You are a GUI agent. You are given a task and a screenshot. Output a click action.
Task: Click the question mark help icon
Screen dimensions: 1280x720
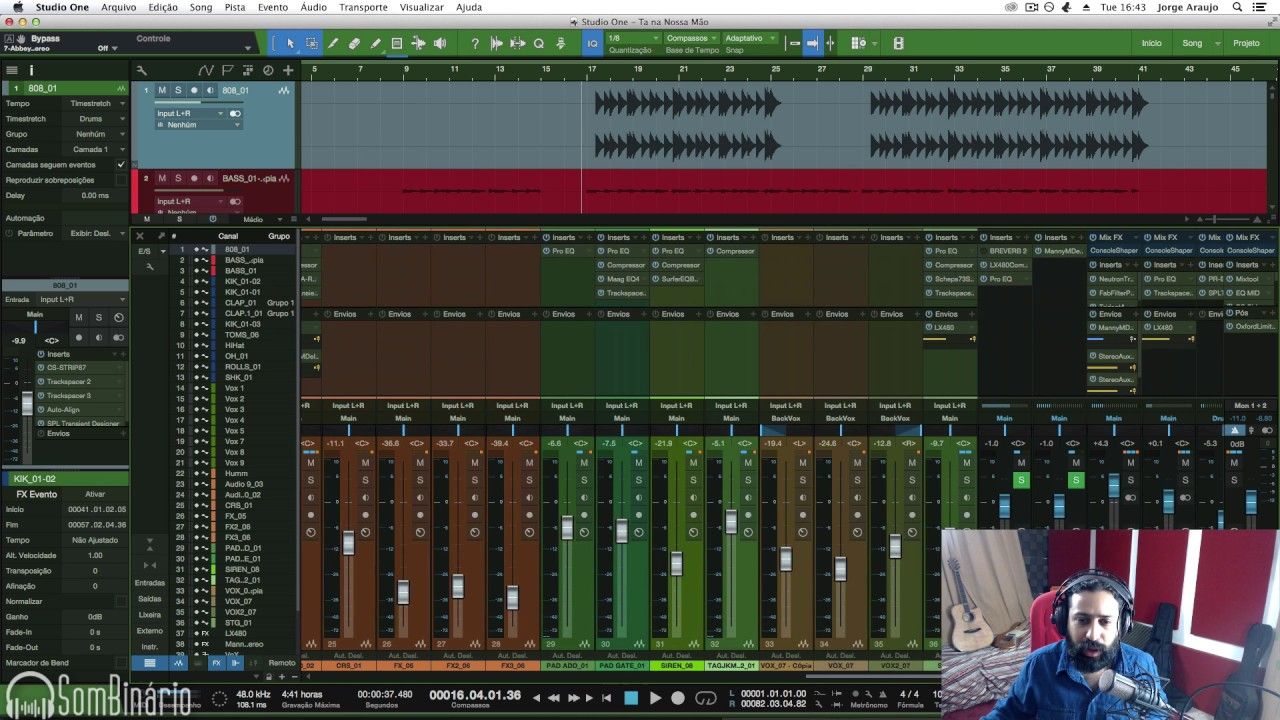point(475,43)
